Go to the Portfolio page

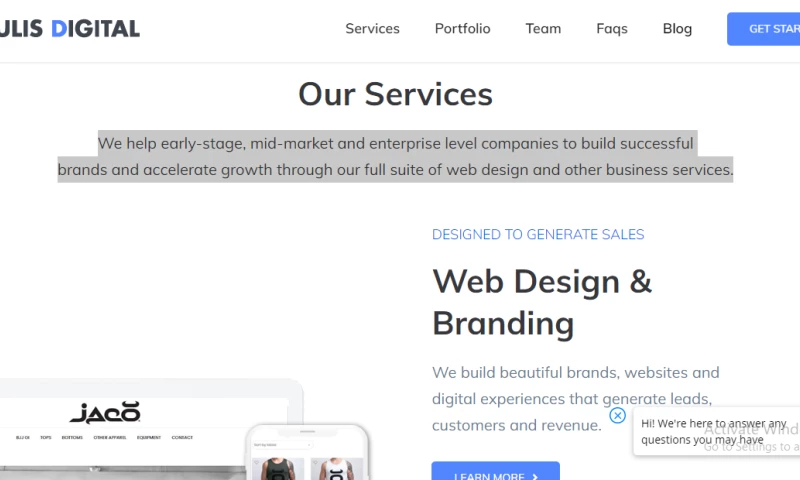click(462, 28)
